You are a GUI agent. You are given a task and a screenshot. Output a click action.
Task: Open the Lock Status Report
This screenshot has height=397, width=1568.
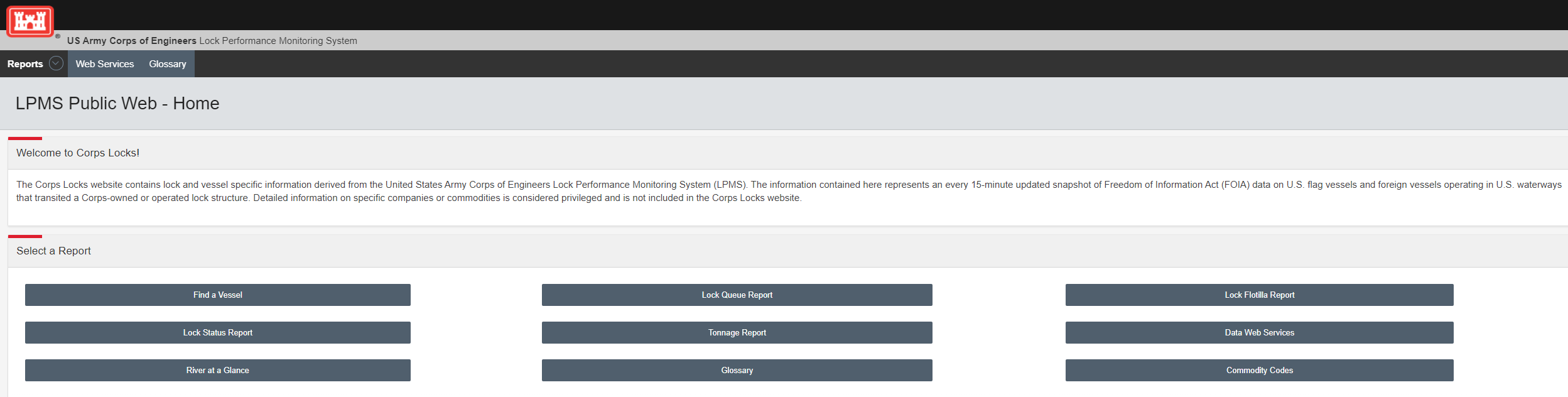(218, 333)
